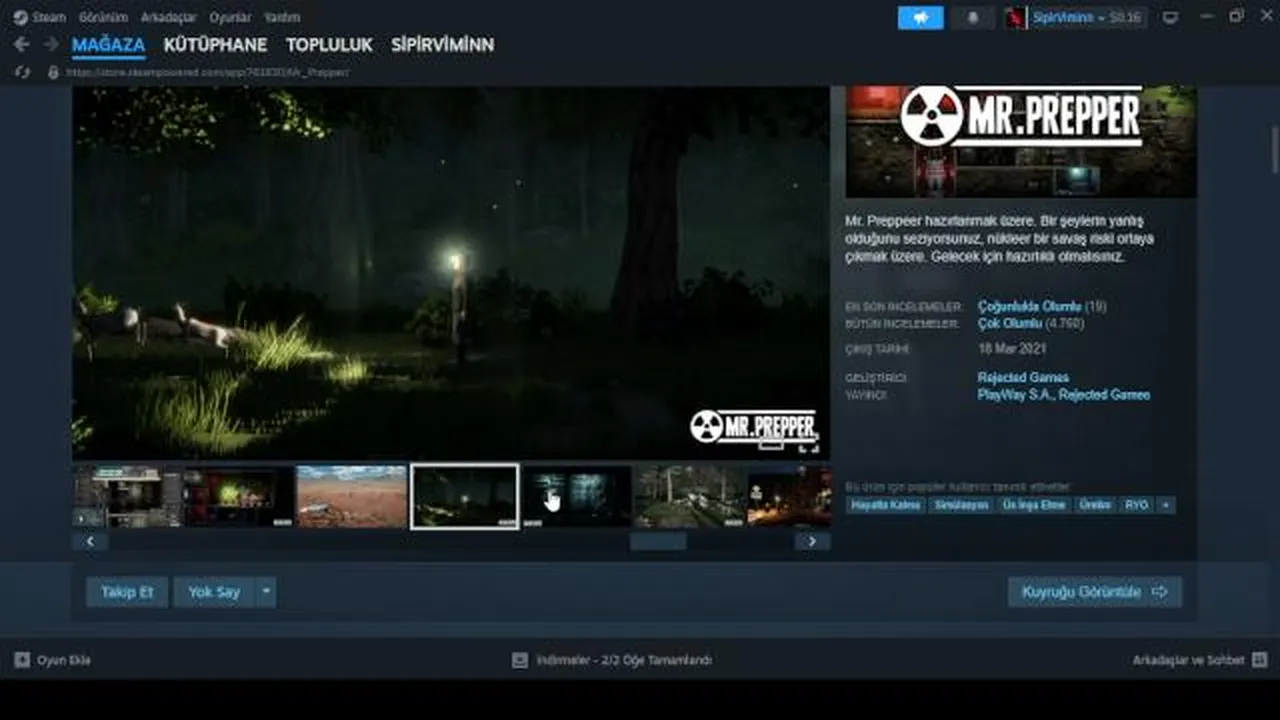1280x720 pixels.
Task: Open the PlayWay S.A. publisher link
Action: (1014, 395)
